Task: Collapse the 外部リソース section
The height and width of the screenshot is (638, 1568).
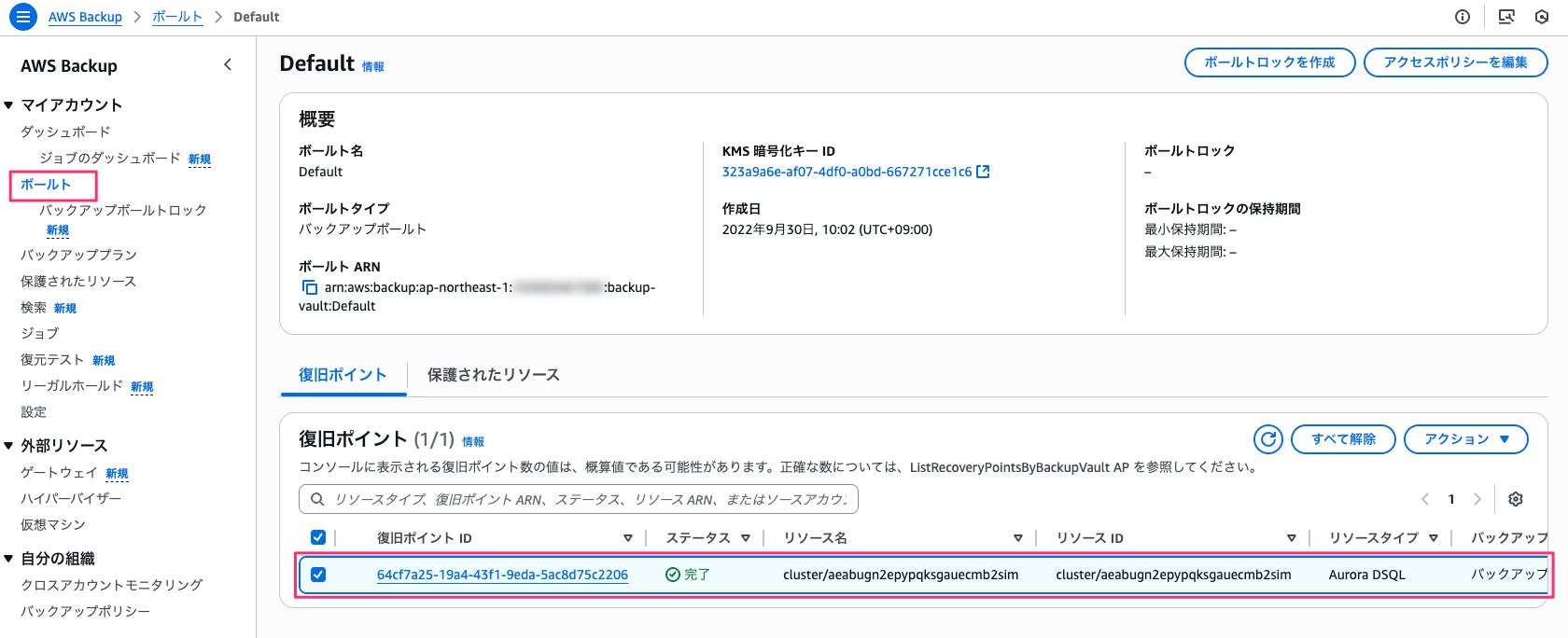Action: click(x=8, y=446)
